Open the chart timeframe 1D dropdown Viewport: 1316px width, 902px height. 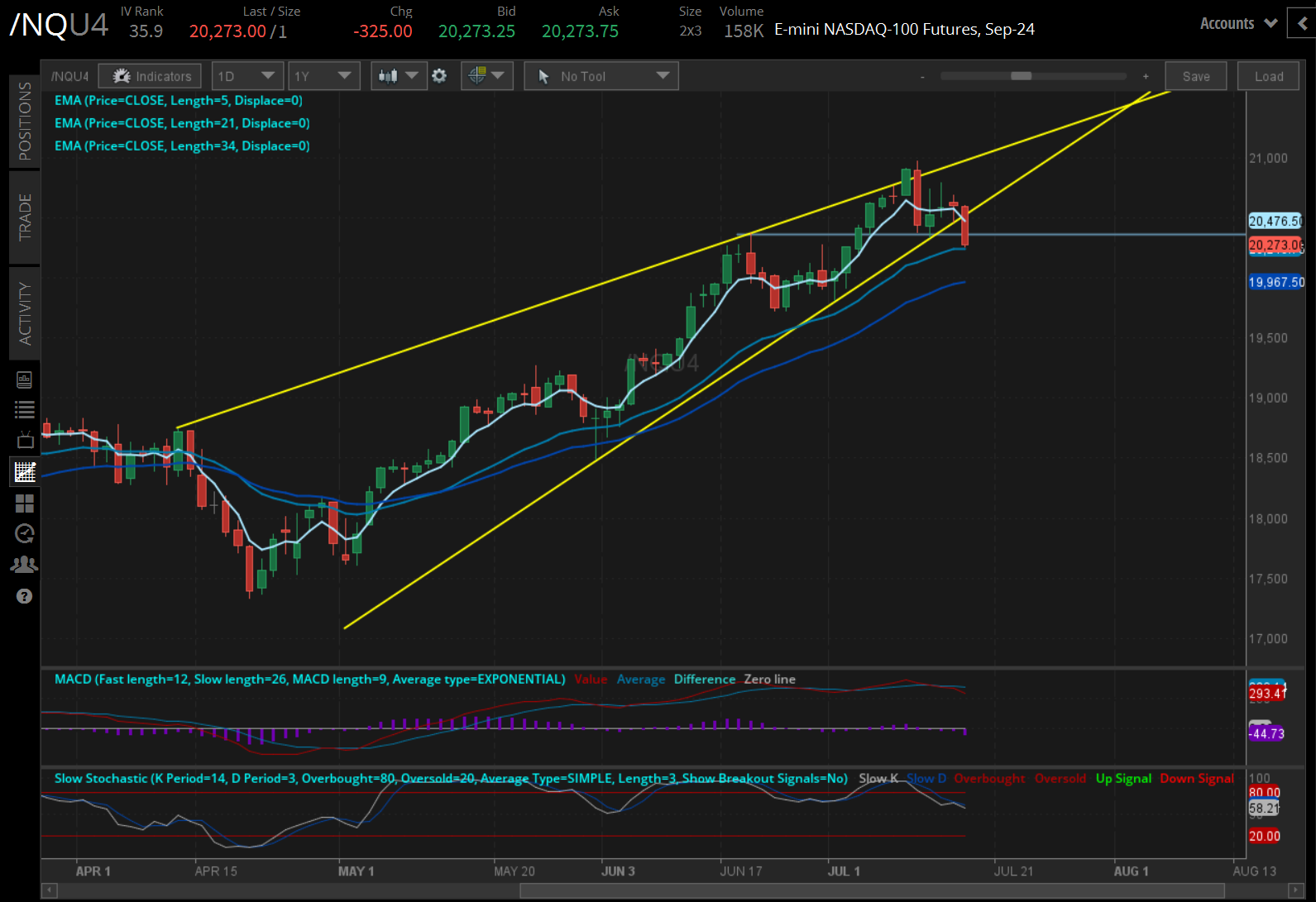click(x=247, y=76)
